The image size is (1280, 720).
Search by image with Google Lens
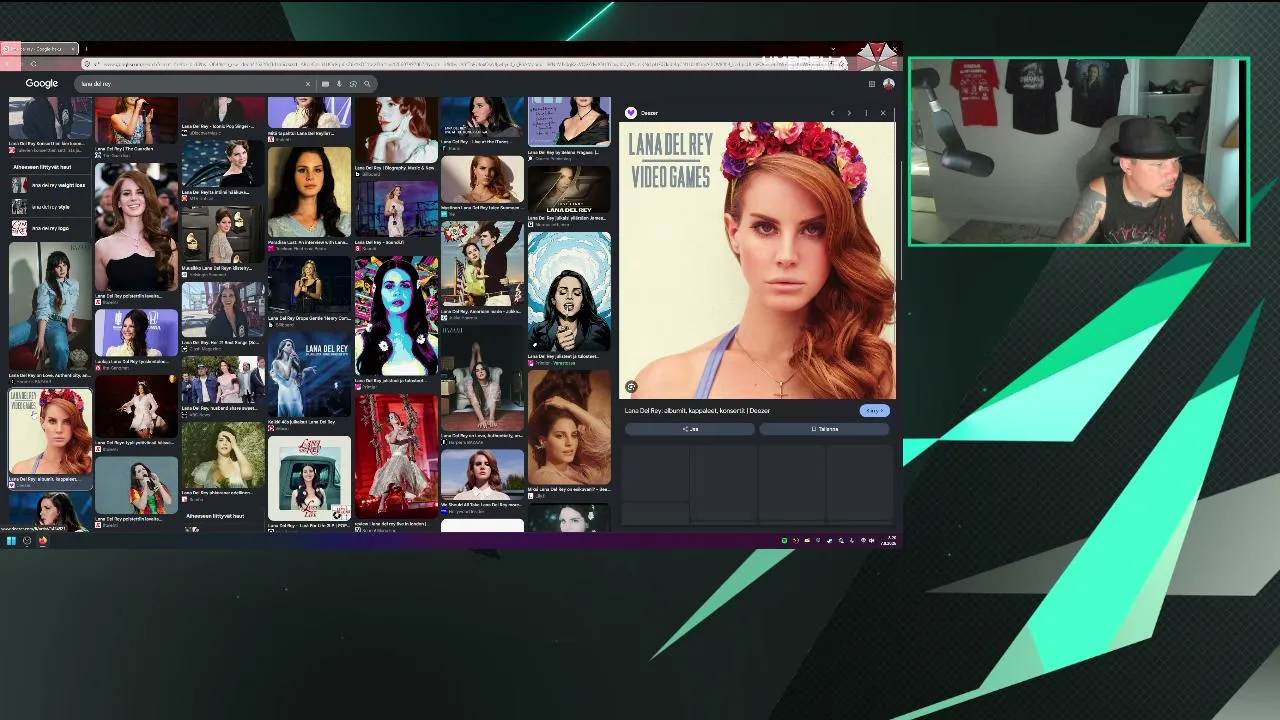coord(353,84)
